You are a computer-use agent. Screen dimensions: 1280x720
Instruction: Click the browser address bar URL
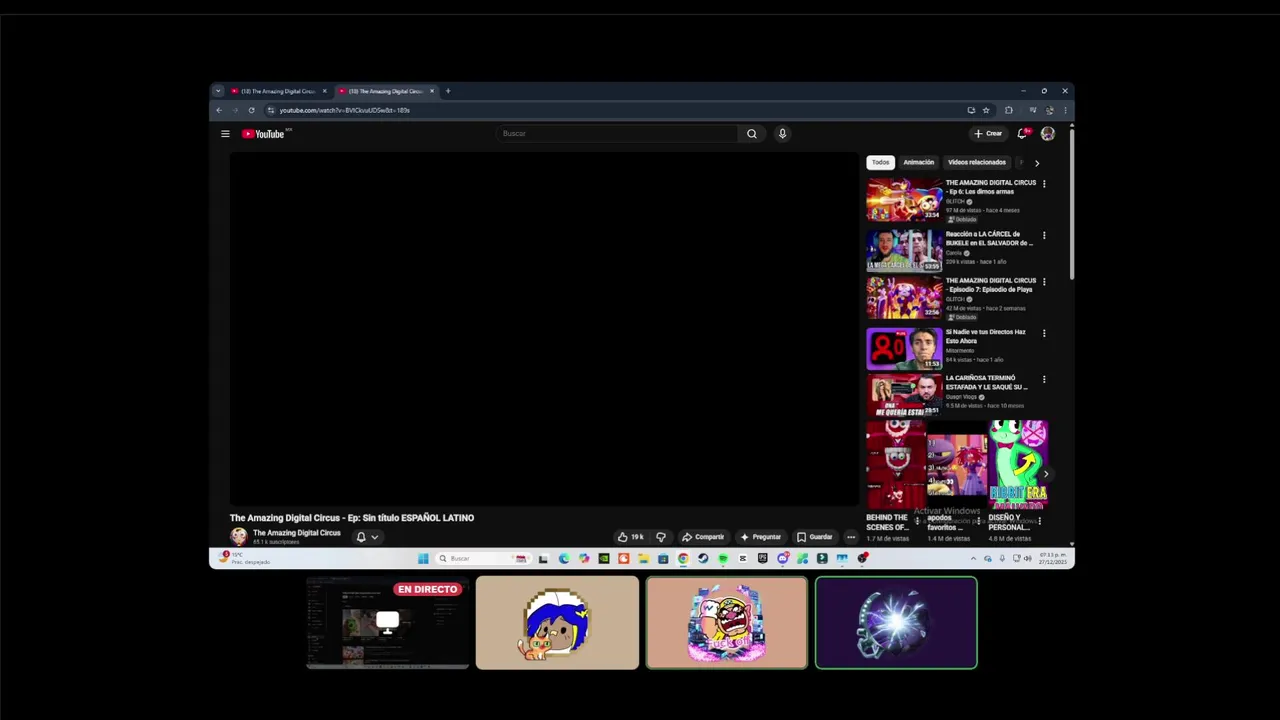point(345,110)
